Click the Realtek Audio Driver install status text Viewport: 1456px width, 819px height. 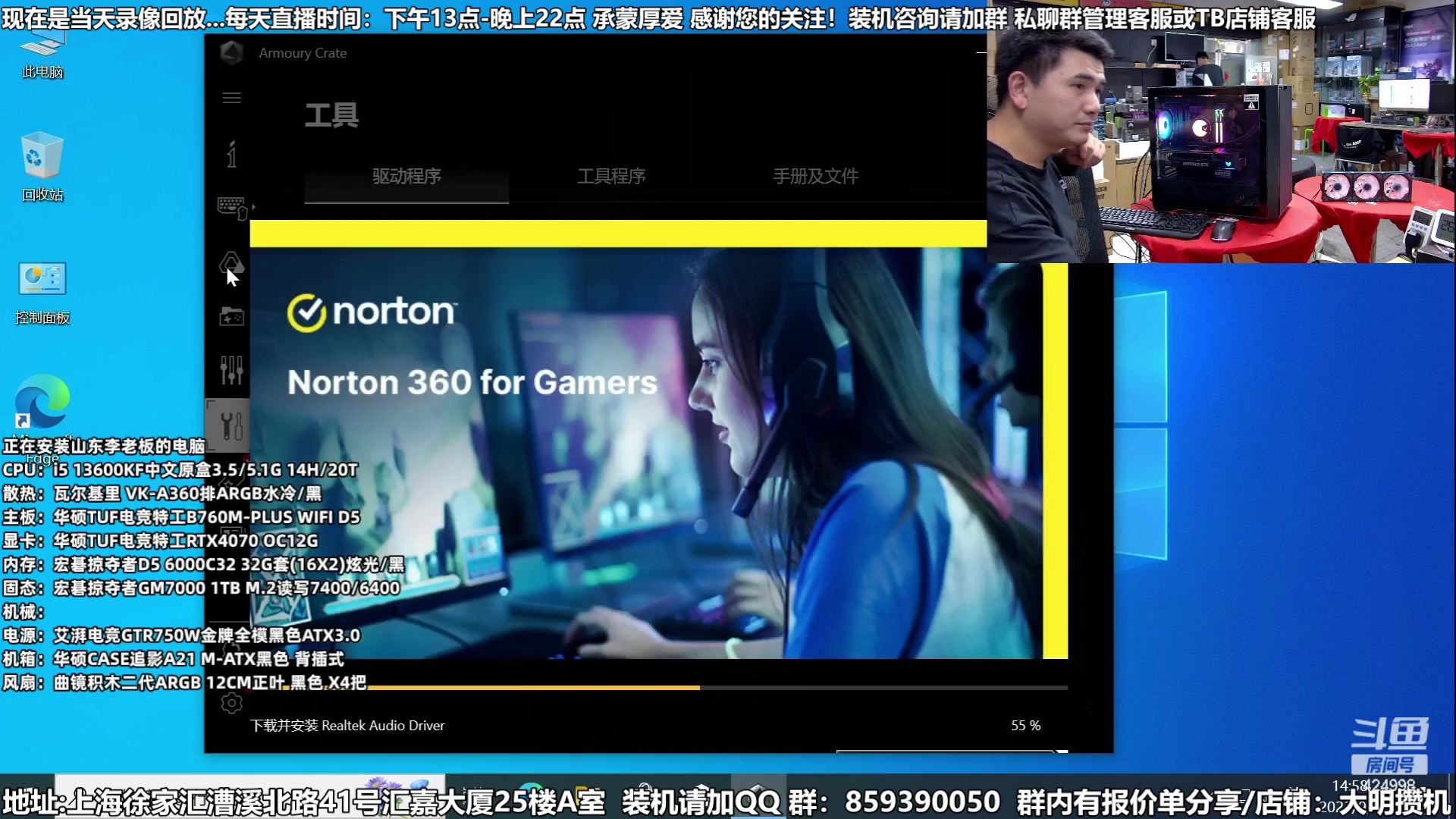[x=347, y=726]
